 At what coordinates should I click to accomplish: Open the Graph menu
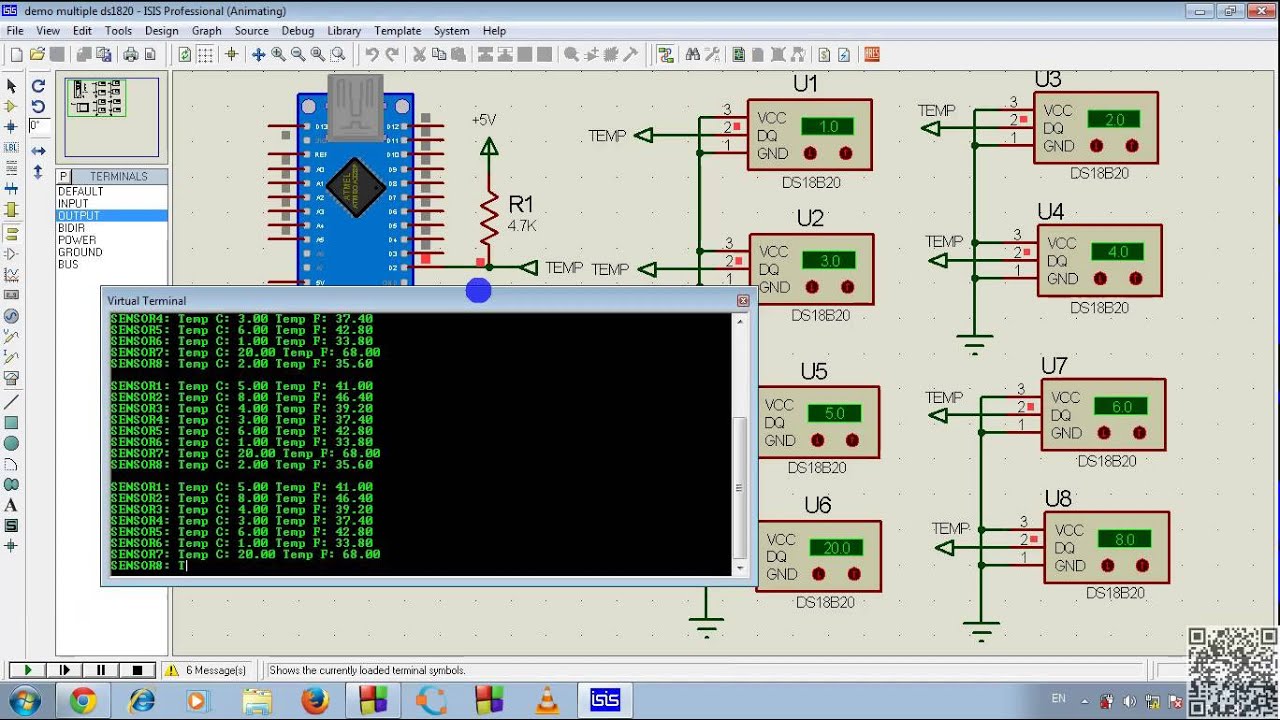click(207, 31)
